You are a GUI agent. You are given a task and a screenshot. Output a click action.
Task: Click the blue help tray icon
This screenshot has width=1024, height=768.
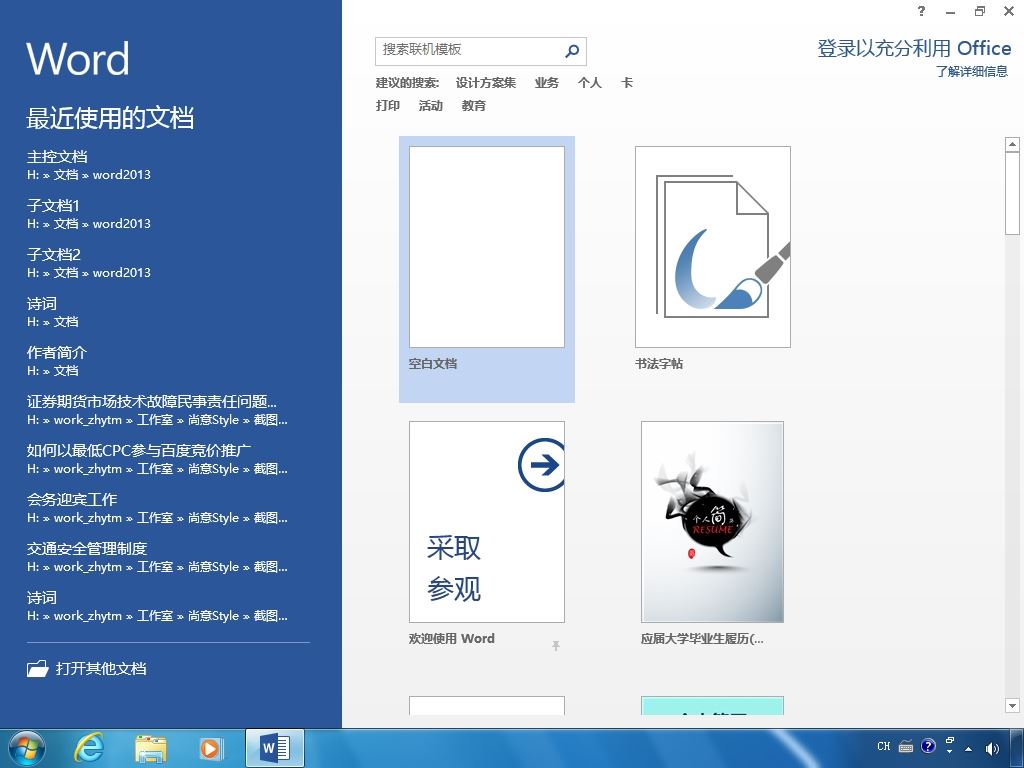point(928,746)
